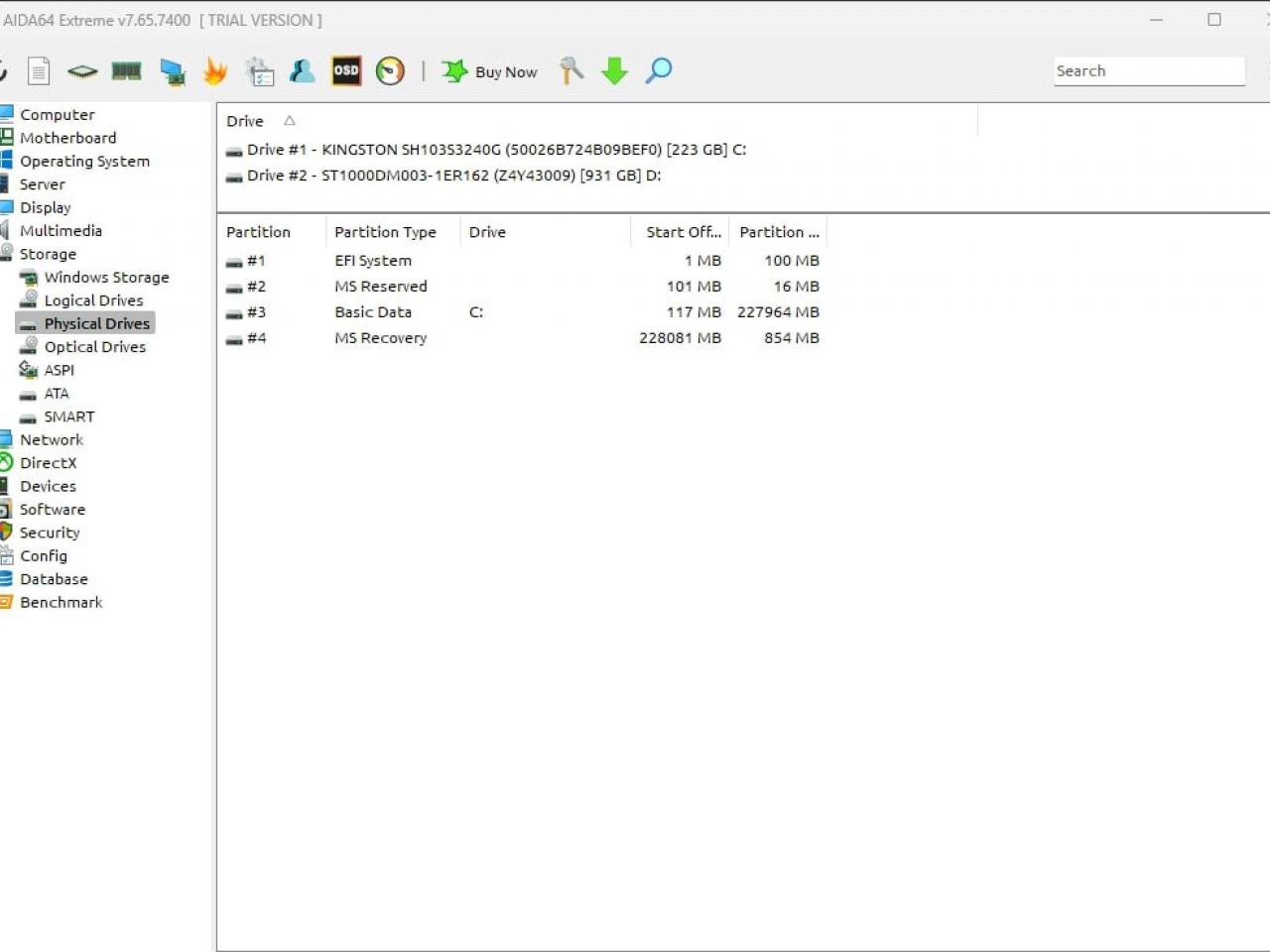Click into the Search field
This screenshot has width=1270, height=952.
pyautogui.click(x=1149, y=71)
